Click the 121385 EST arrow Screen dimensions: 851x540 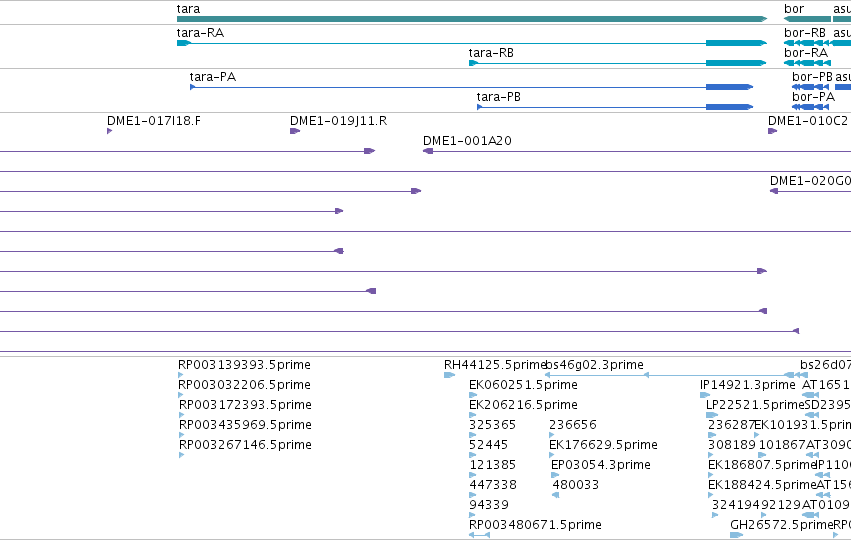472,475
